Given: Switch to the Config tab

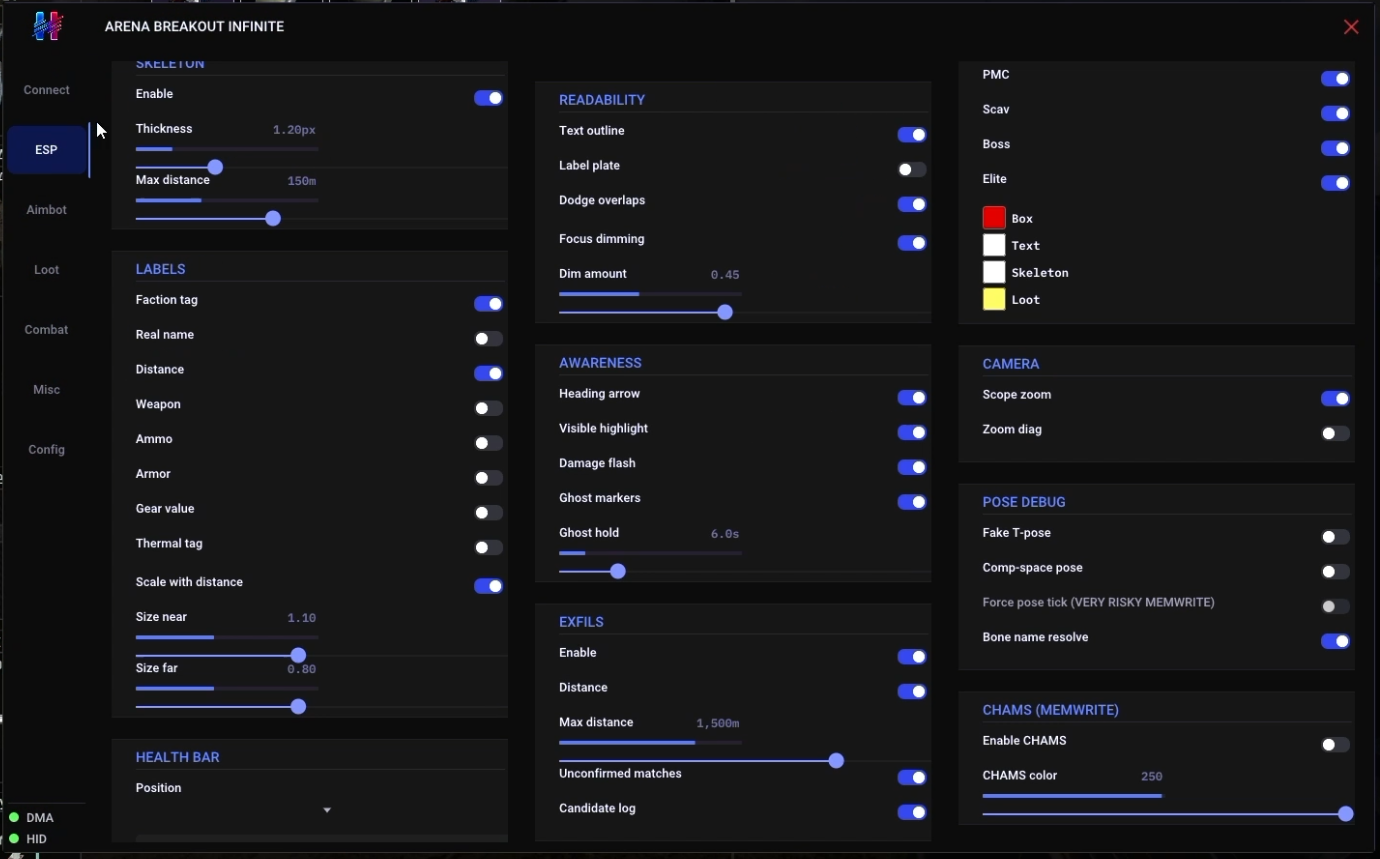Looking at the screenshot, I should [x=47, y=450].
